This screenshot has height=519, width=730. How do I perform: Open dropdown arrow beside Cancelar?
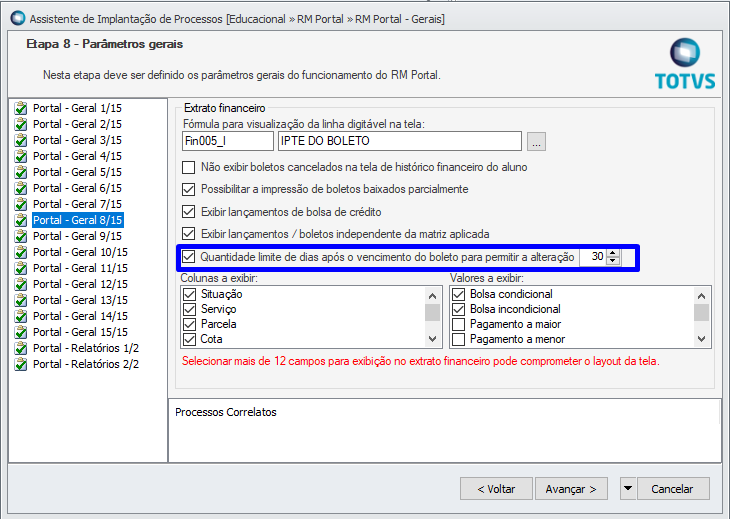628,489
